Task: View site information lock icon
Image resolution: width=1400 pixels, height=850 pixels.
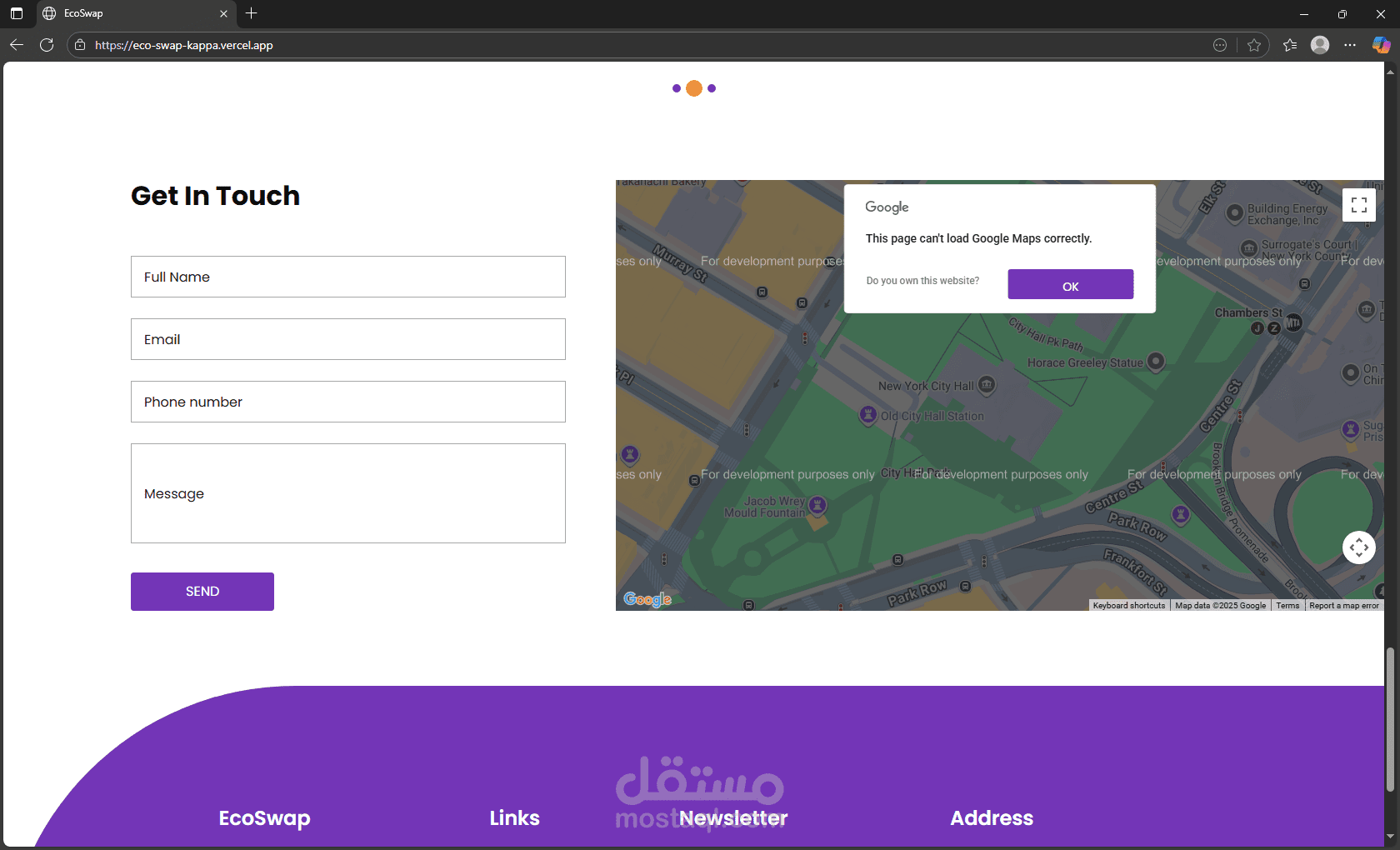Action: point(80,45)
